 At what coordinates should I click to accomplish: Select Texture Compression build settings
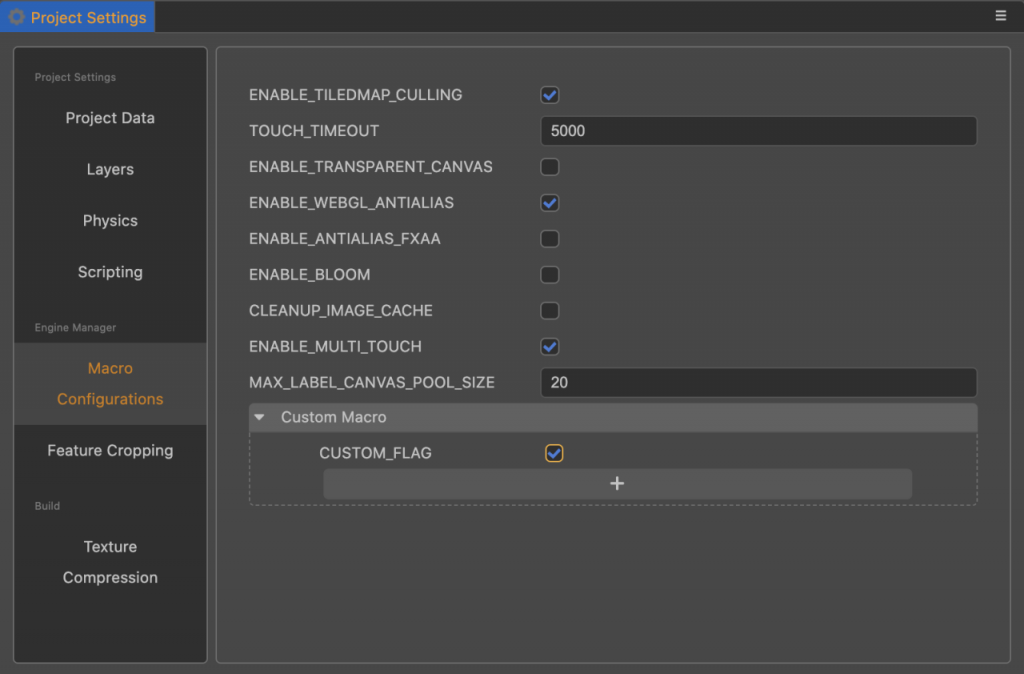pyautogui.click(x=110, y=562)
